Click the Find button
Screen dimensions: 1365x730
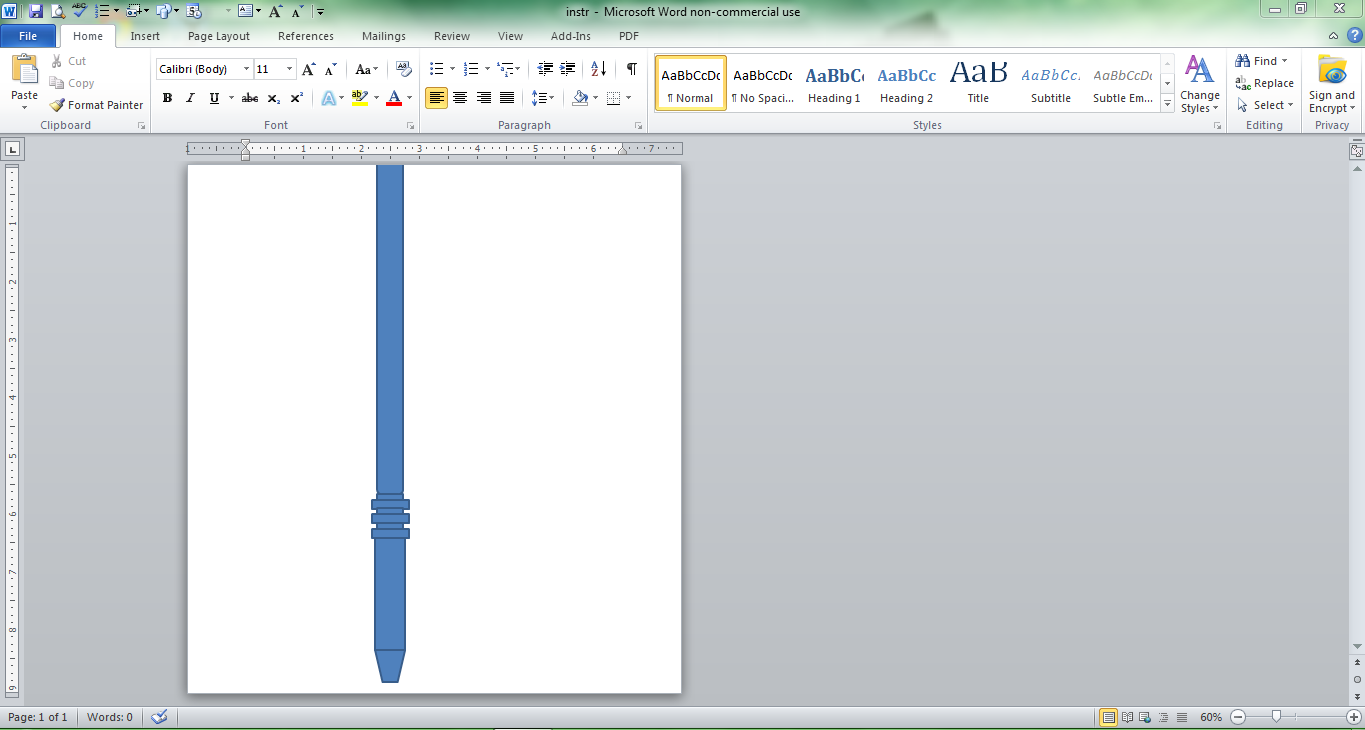[x=1262, y=61]
